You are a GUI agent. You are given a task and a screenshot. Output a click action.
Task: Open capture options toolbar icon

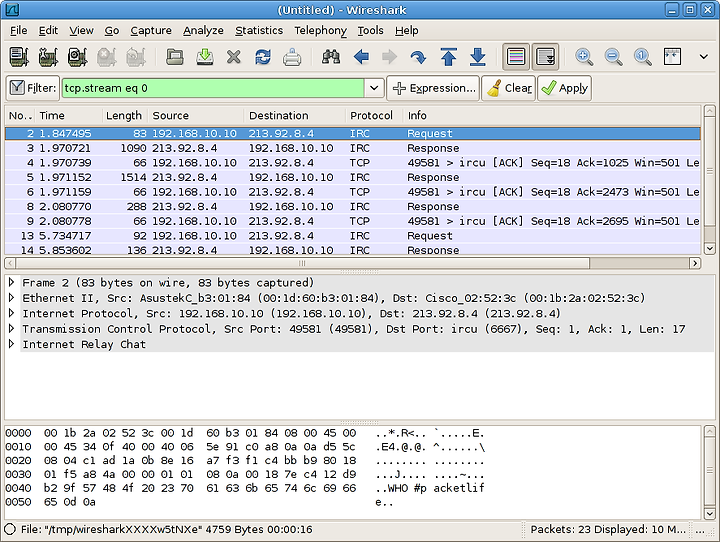pyautogui.click(x=48, y=57)
